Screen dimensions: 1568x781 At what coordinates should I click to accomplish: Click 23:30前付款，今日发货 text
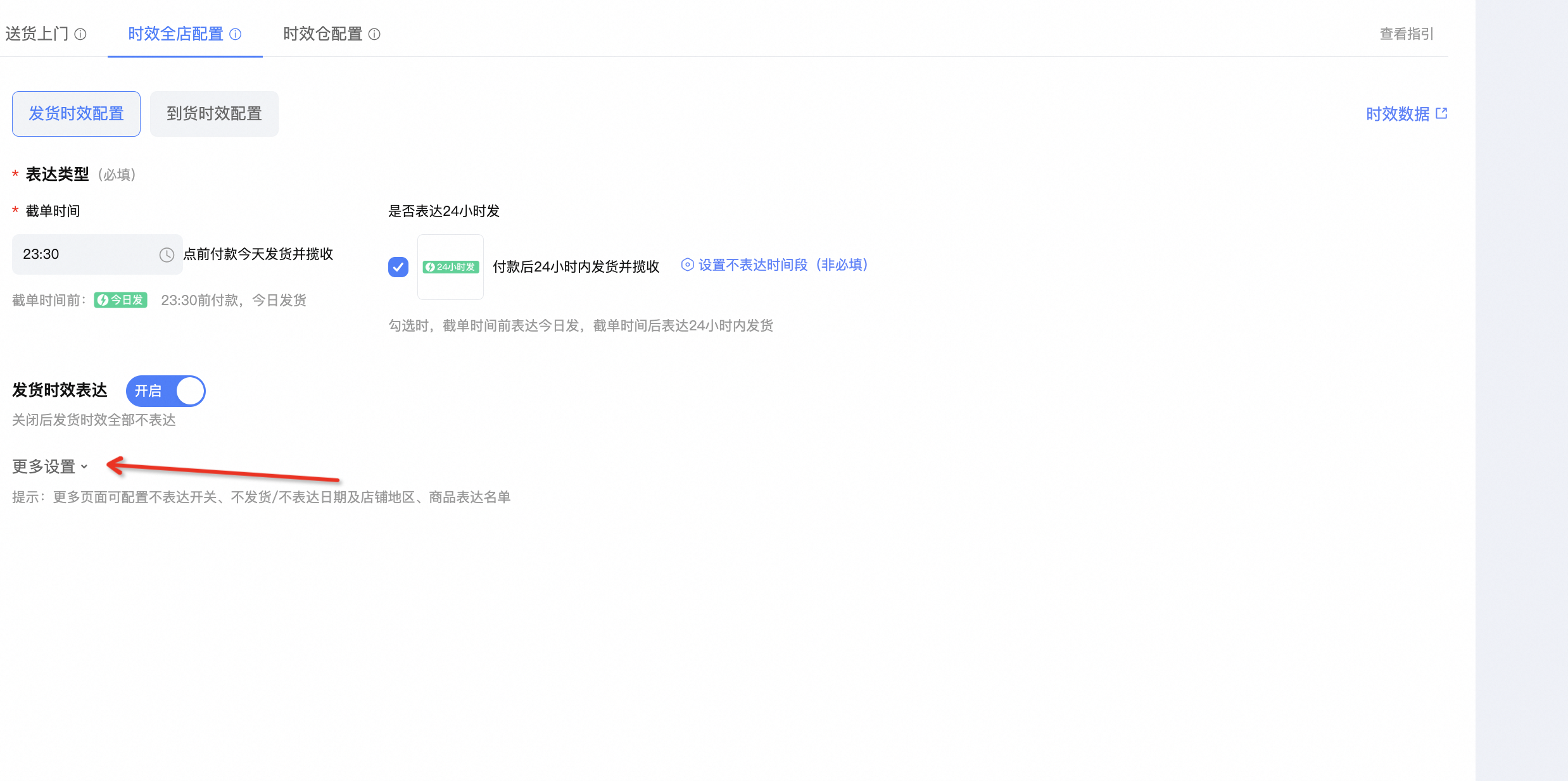pos(234,300)
